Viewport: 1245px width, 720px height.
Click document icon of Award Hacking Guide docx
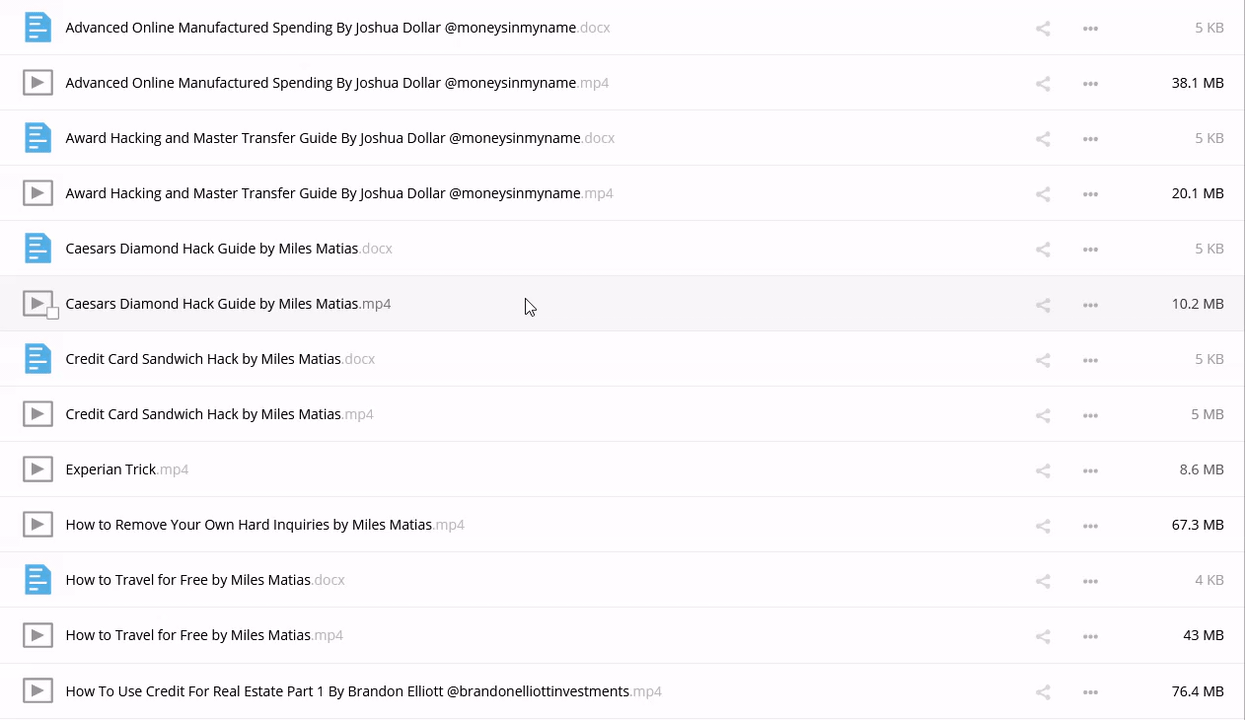38,138
